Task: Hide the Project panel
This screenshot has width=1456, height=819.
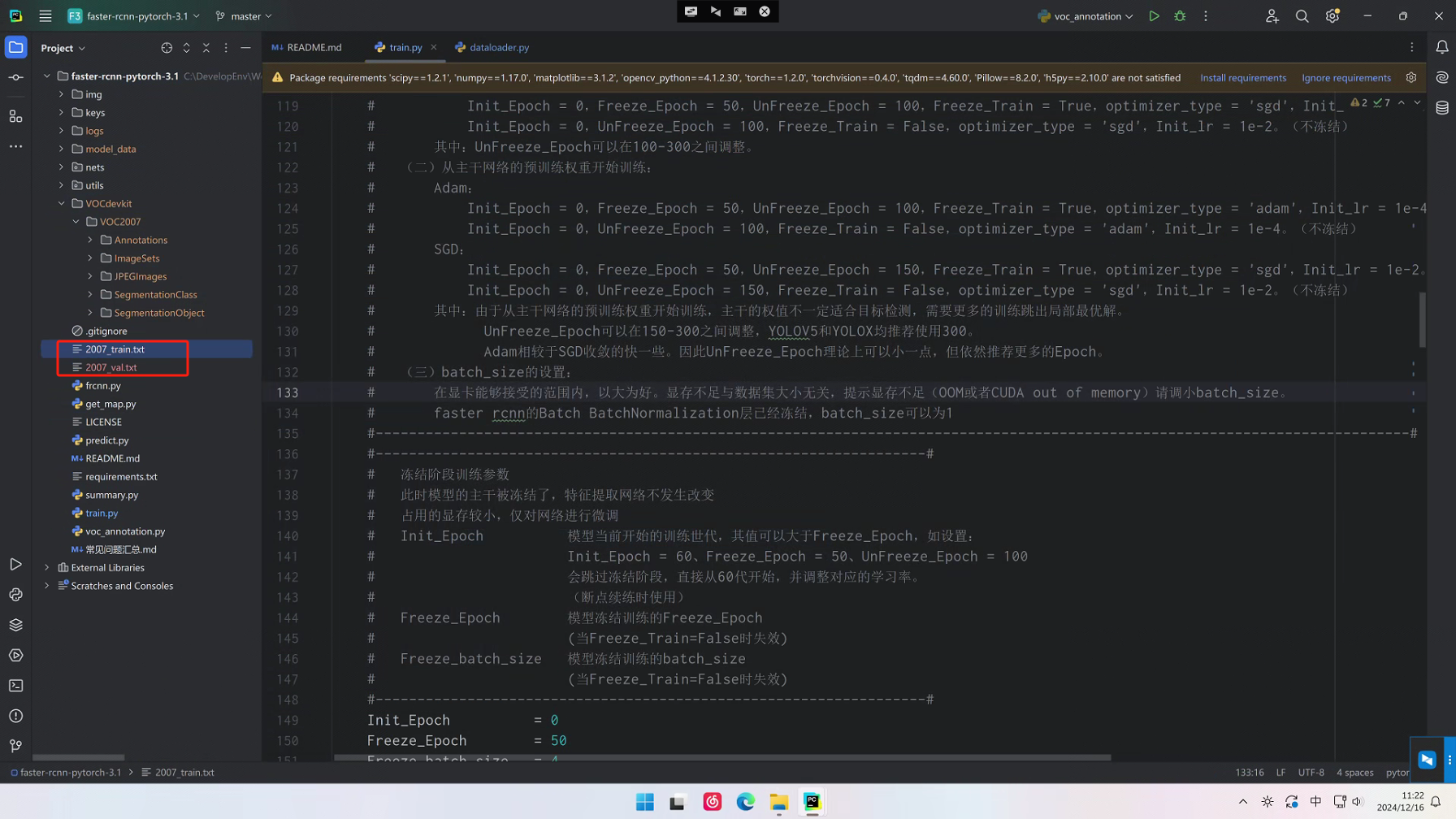Action: pos(245,48)
